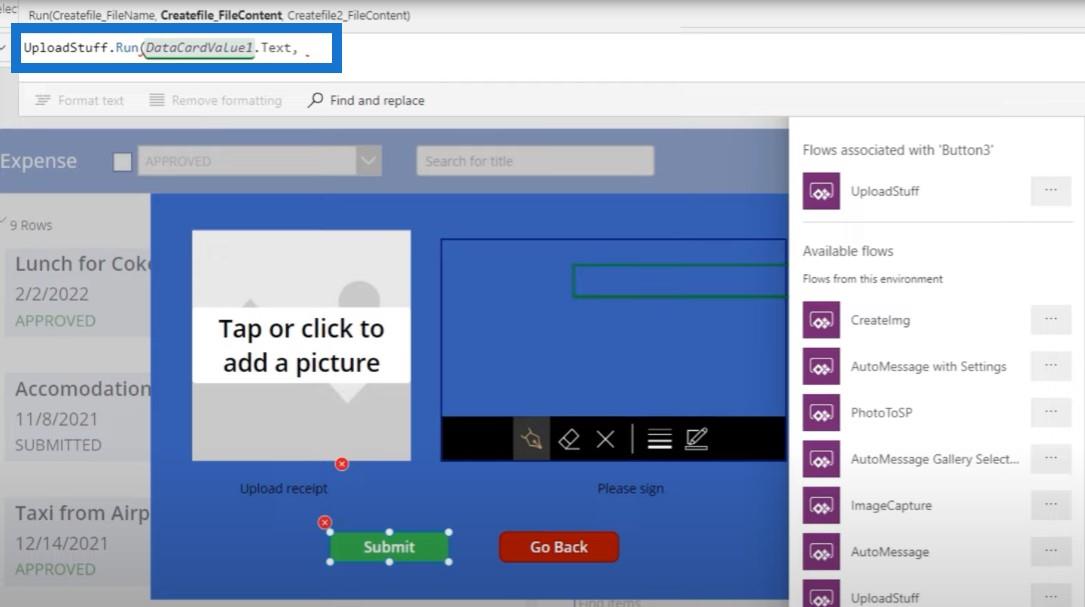Click the text input inside signature area
The height and width of the screenshot is (607, 1085).
coord(679,281)
